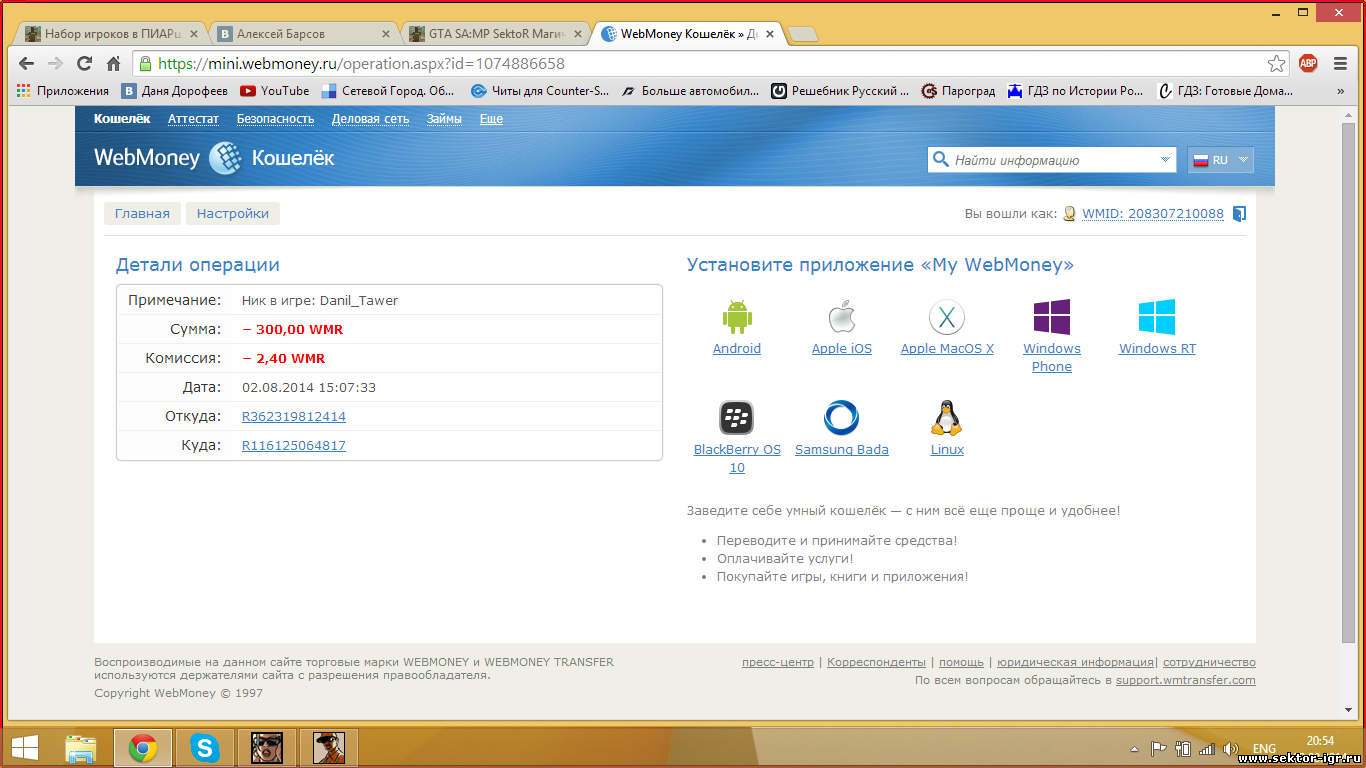
Task: Open the Adblock Plus extension icon
Action: tap(1308, 63)
